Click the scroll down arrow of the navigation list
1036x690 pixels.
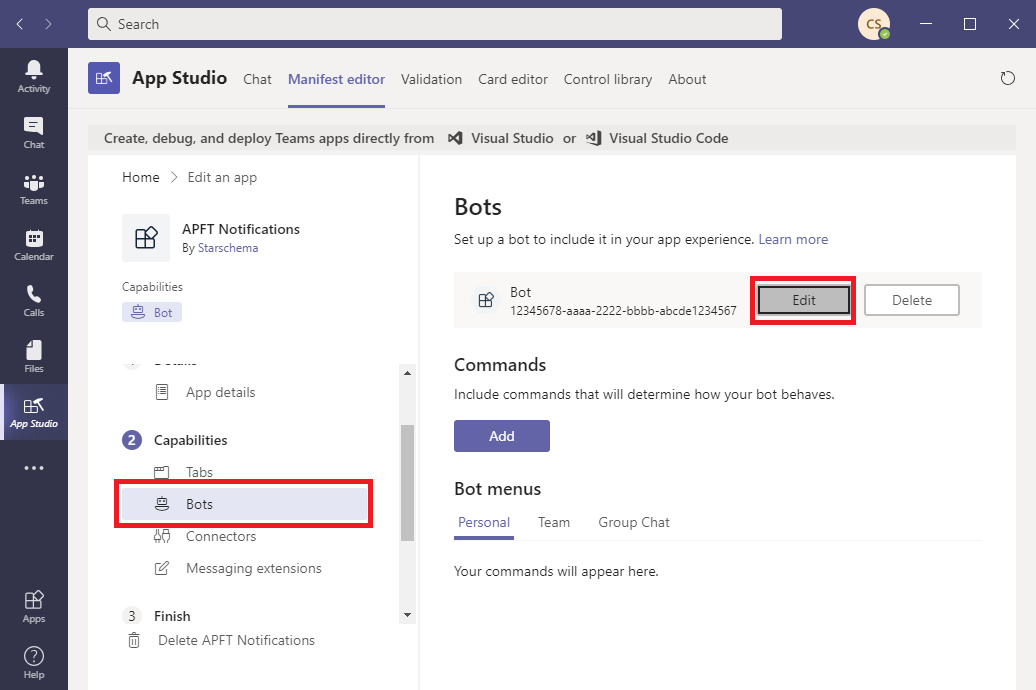tap(408, 615)
